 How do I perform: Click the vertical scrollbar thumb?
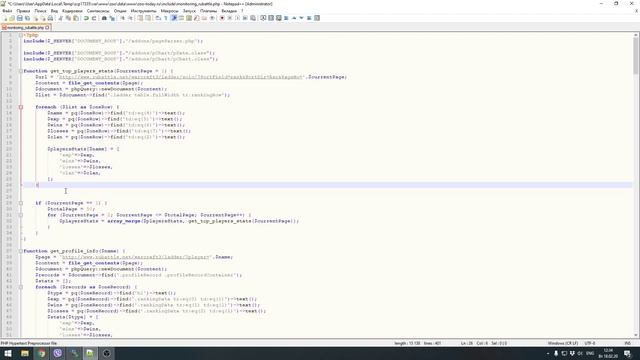[636, 56]
